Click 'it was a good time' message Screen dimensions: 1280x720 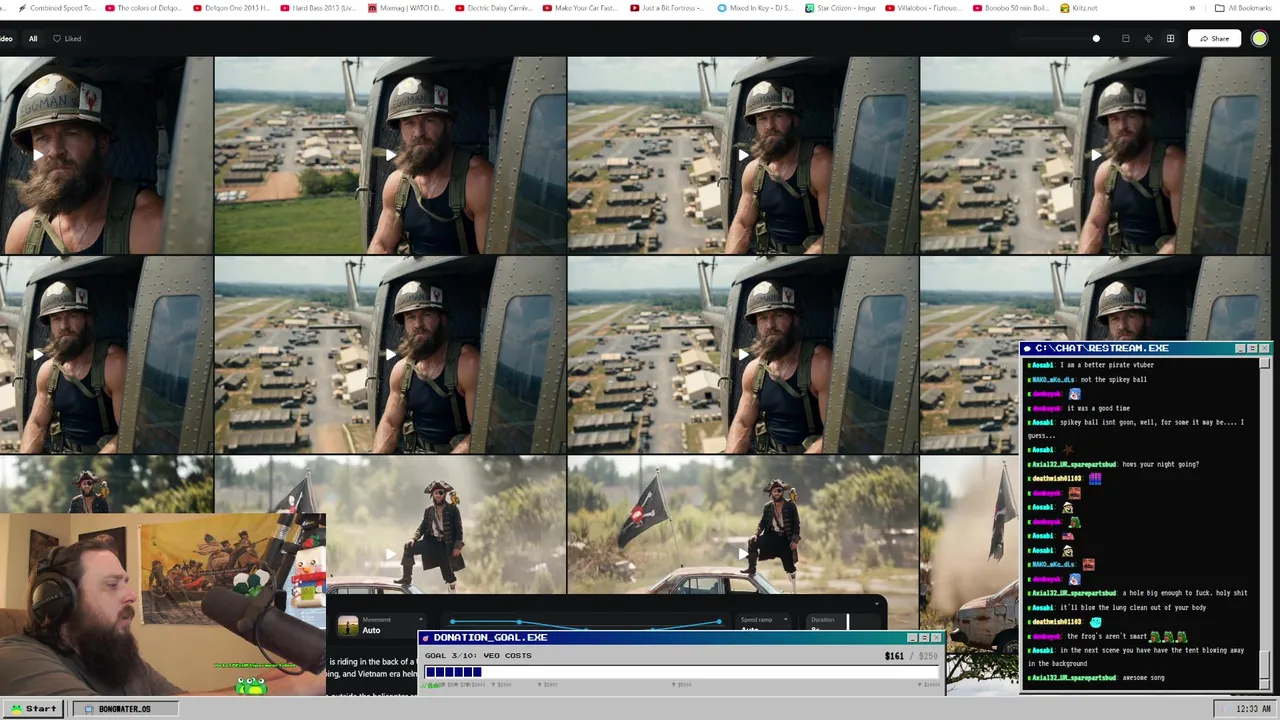pos(1098,408)
